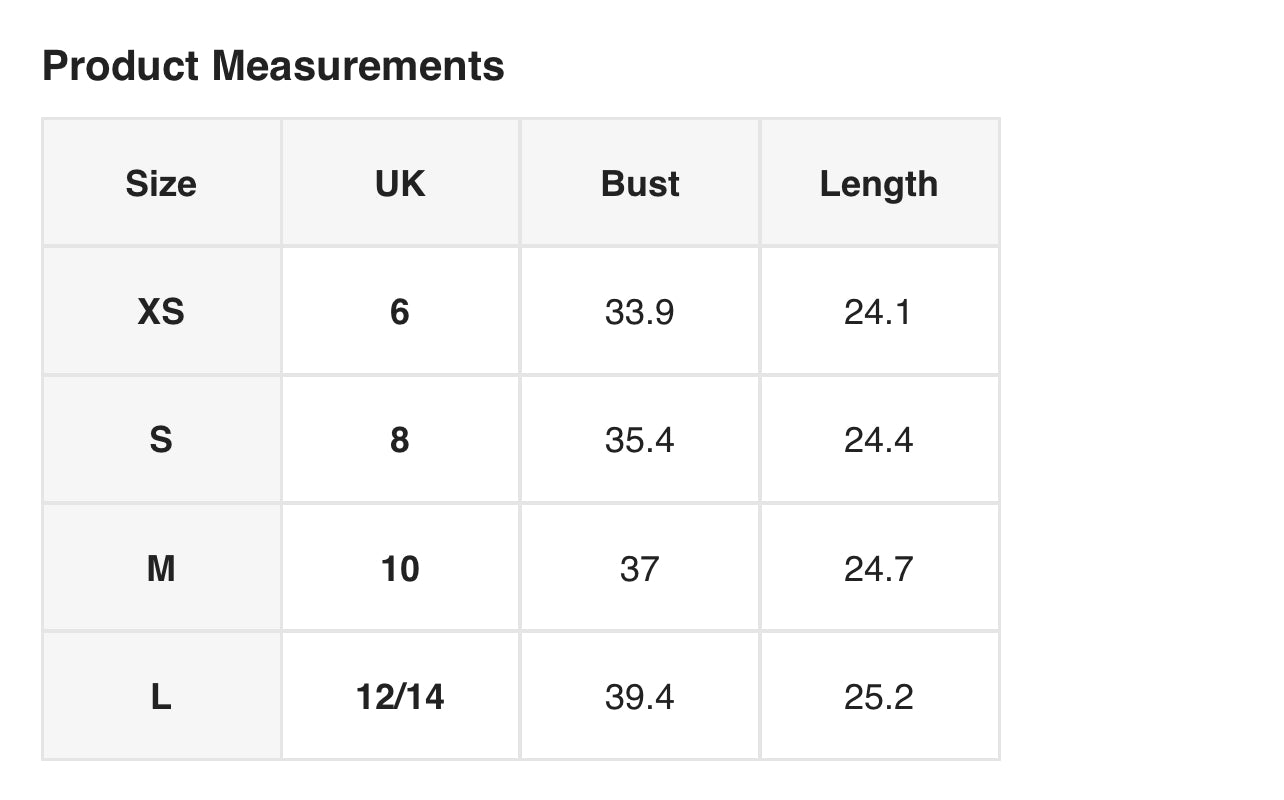Select the Length column header
1284x800 pixels.
tap(879, 183)
